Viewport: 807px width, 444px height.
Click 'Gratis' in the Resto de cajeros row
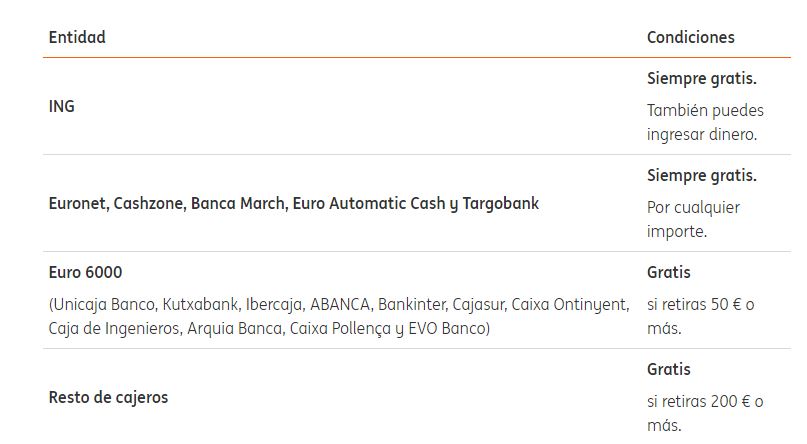(x=668, y=369)
